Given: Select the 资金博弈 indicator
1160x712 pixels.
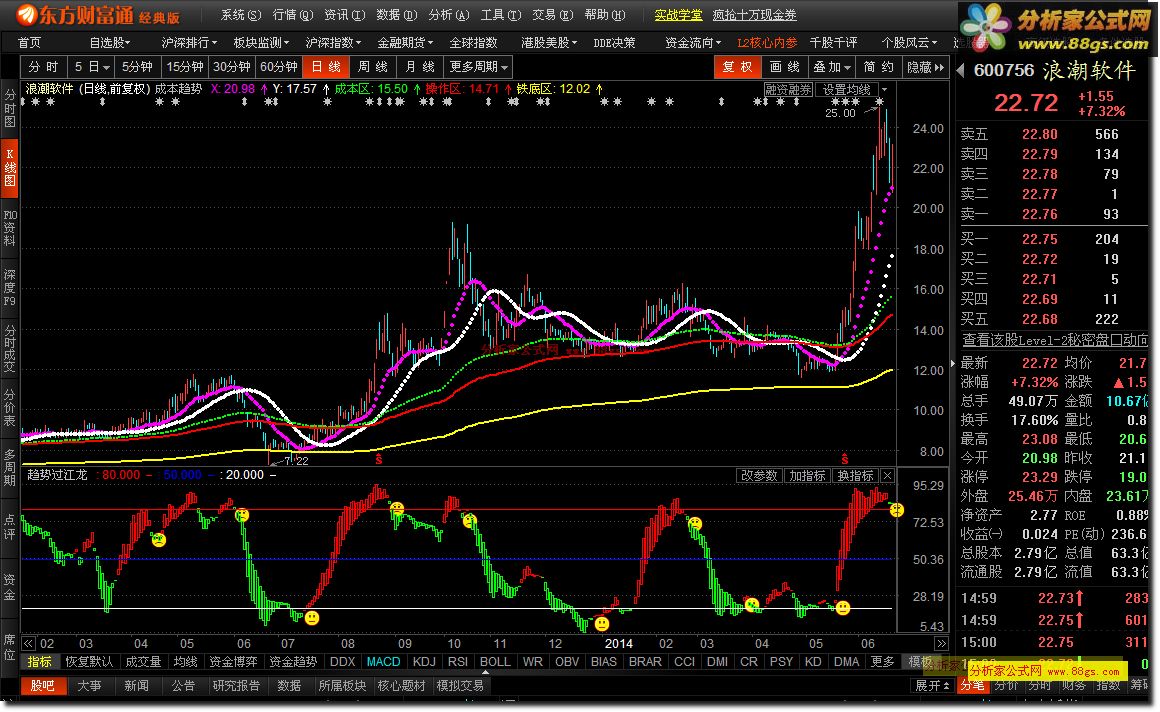Looking at the screenshot, I should [234, 662].
